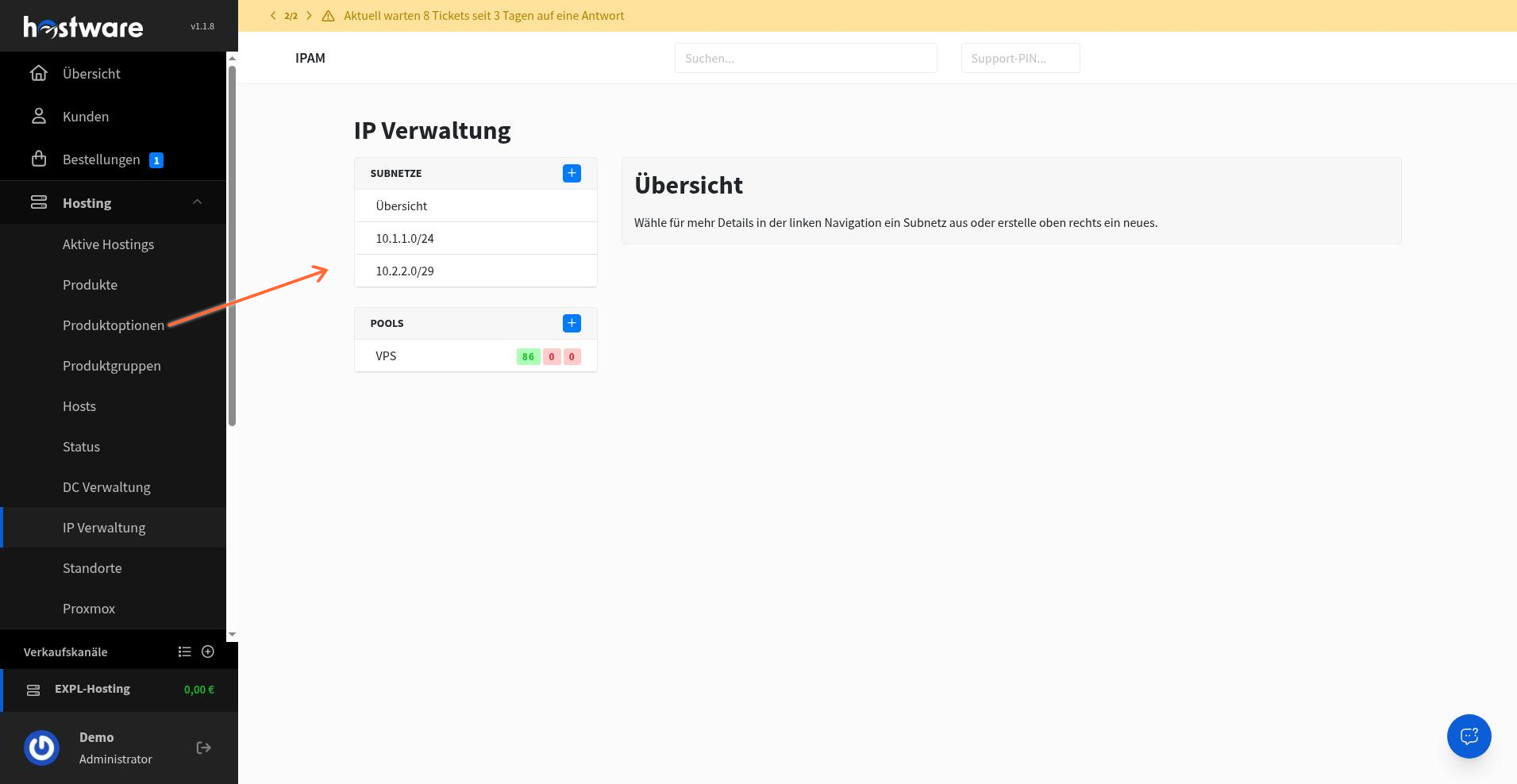The image size is (1517, 784).
Task: Click the sidebar scrollbar up arrow
Action: coord(232,58)
